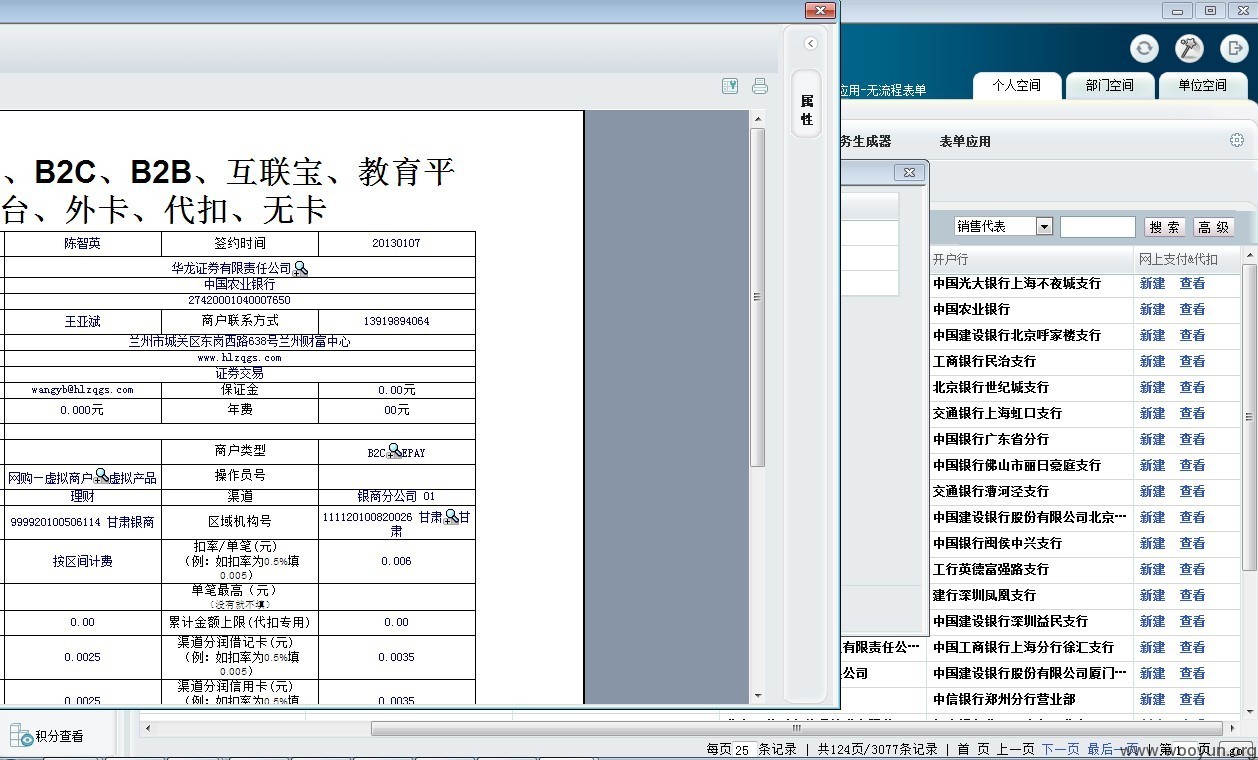The image size is (1258, 760).
Task: Click magnifier icon in the 网购-虚拟商户 cell
Action: [101, 476]
